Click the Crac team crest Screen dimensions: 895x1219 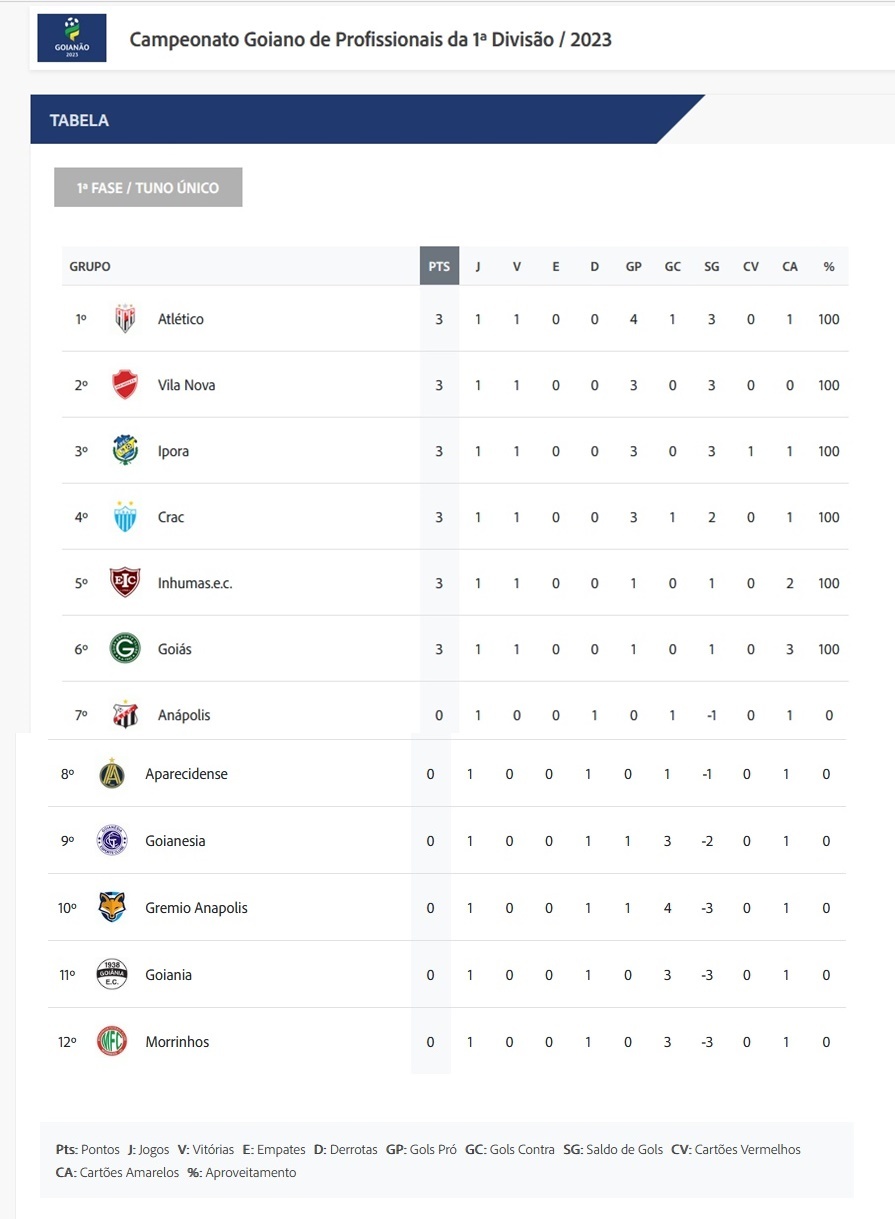[125, 517]
